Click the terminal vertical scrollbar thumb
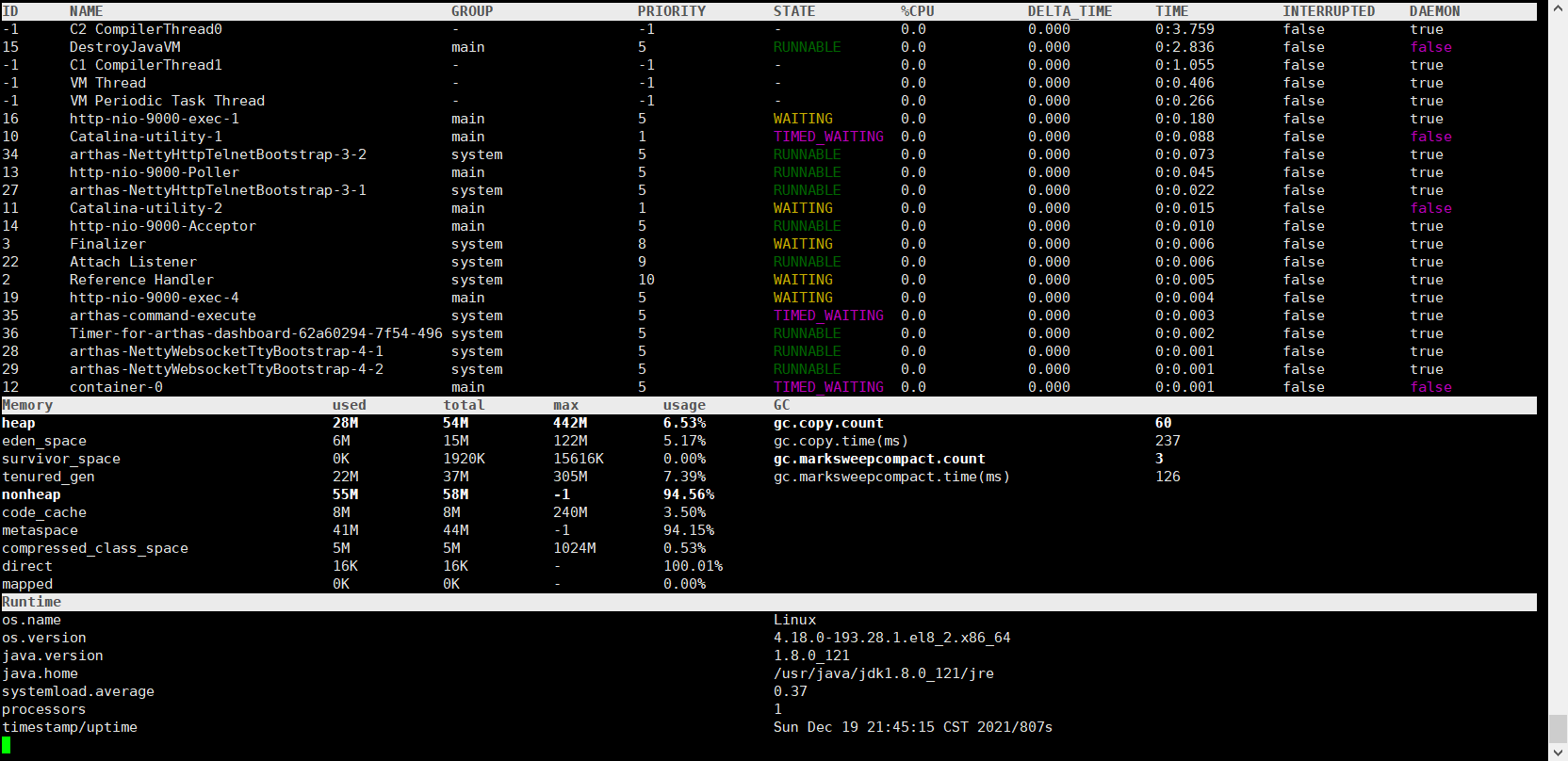Viewport: 1568px width, 761px height. 1558,728
